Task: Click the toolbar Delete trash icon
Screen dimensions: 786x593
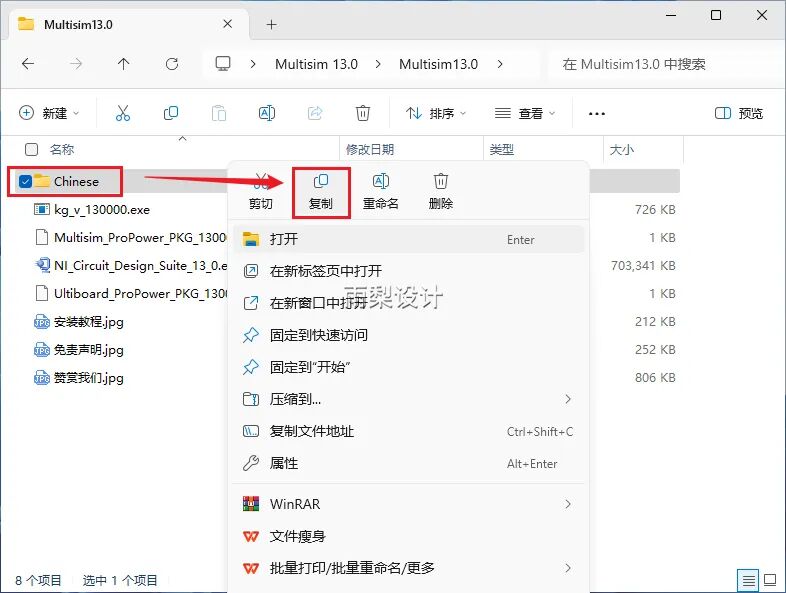Action: point(363,113)
